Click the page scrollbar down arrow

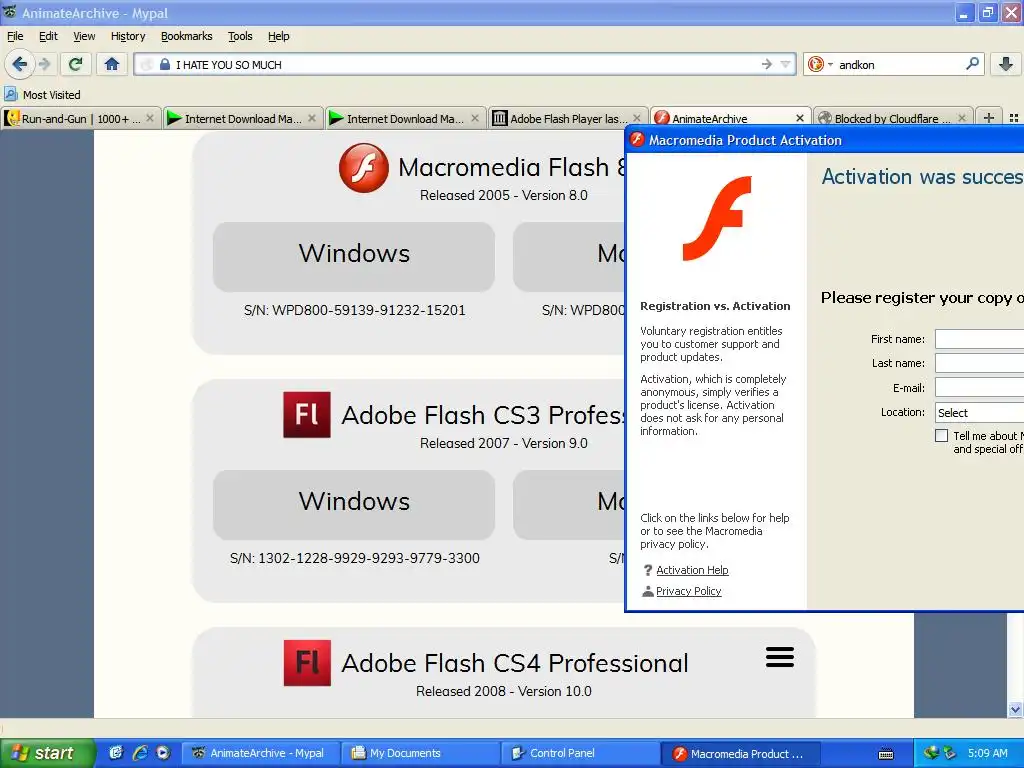tap(1015, 709)
